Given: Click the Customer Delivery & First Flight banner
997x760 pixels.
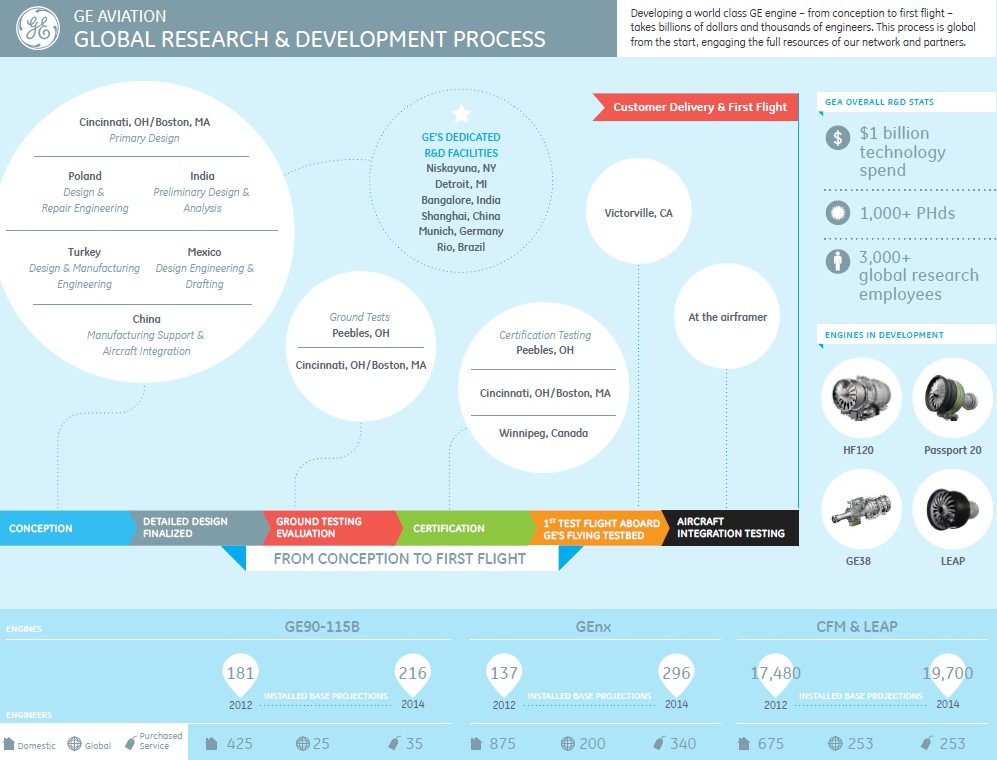Looking at the screenshot, I should (x=696, y=107).
